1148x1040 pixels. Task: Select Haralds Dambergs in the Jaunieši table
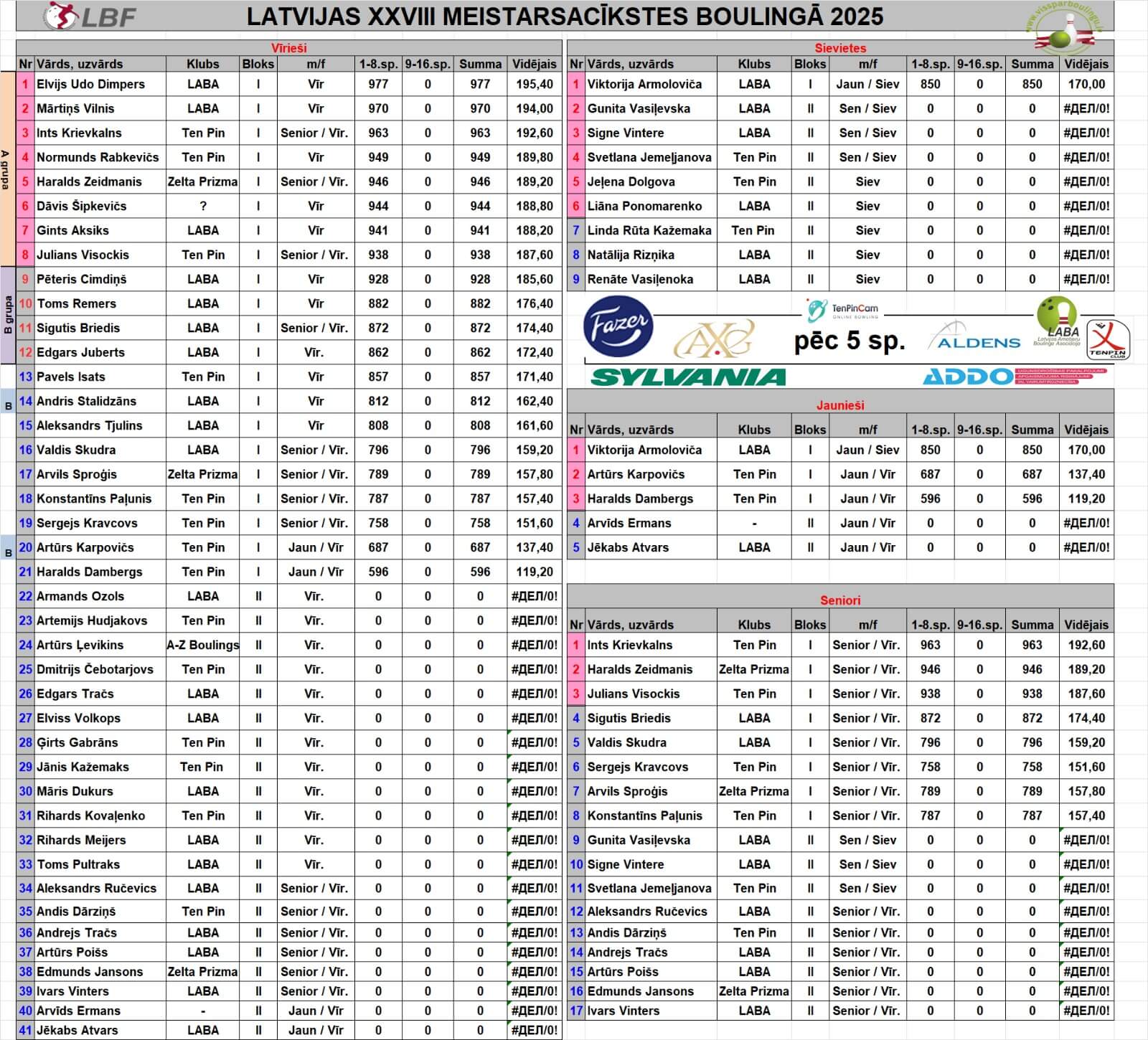click(650, 498)
